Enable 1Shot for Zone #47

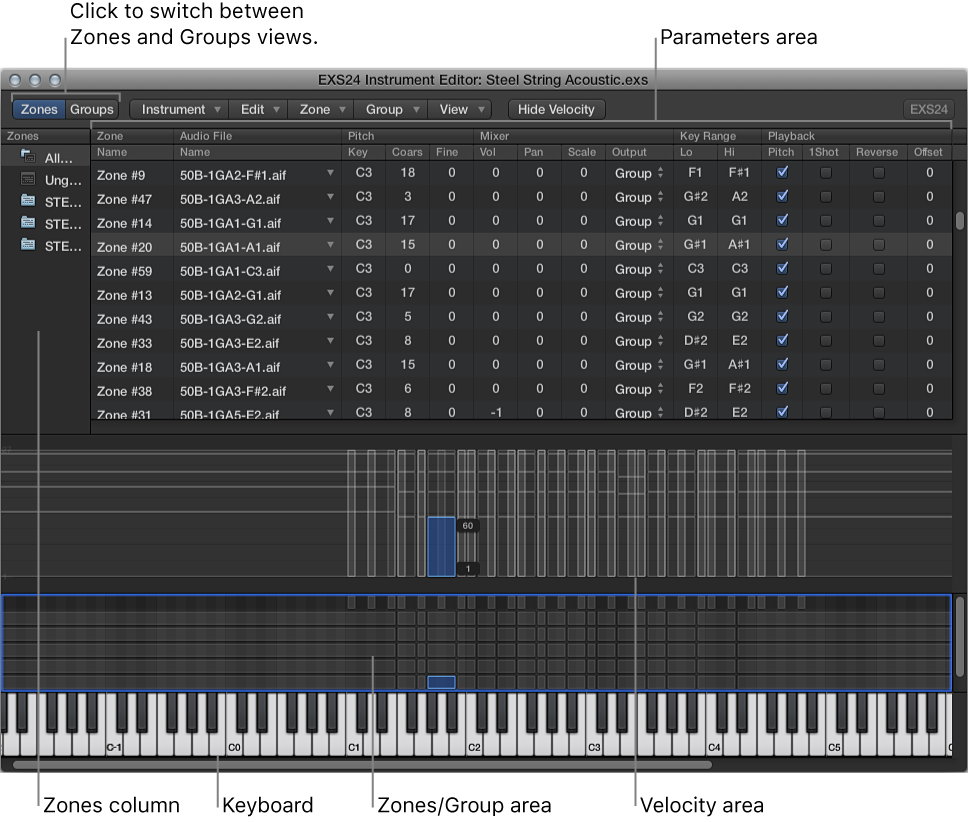(x=824, y=197)
